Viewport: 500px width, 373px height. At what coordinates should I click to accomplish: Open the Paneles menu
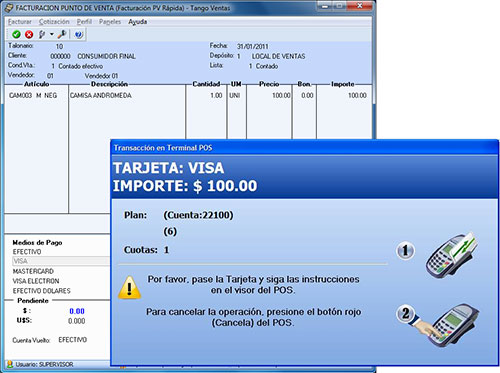[x=110, y=22]
